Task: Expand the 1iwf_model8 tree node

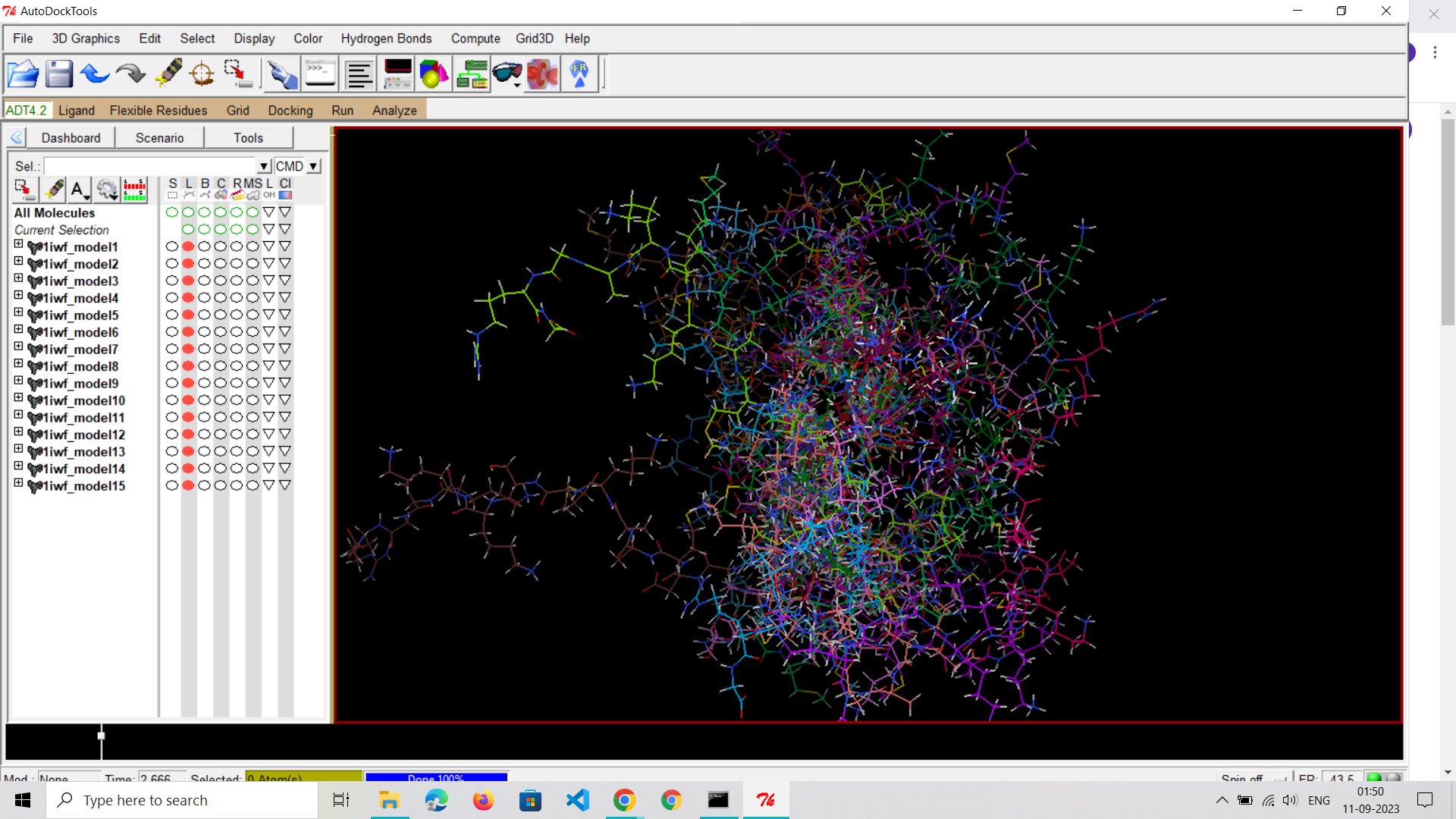Action: [x=18, y=363]
